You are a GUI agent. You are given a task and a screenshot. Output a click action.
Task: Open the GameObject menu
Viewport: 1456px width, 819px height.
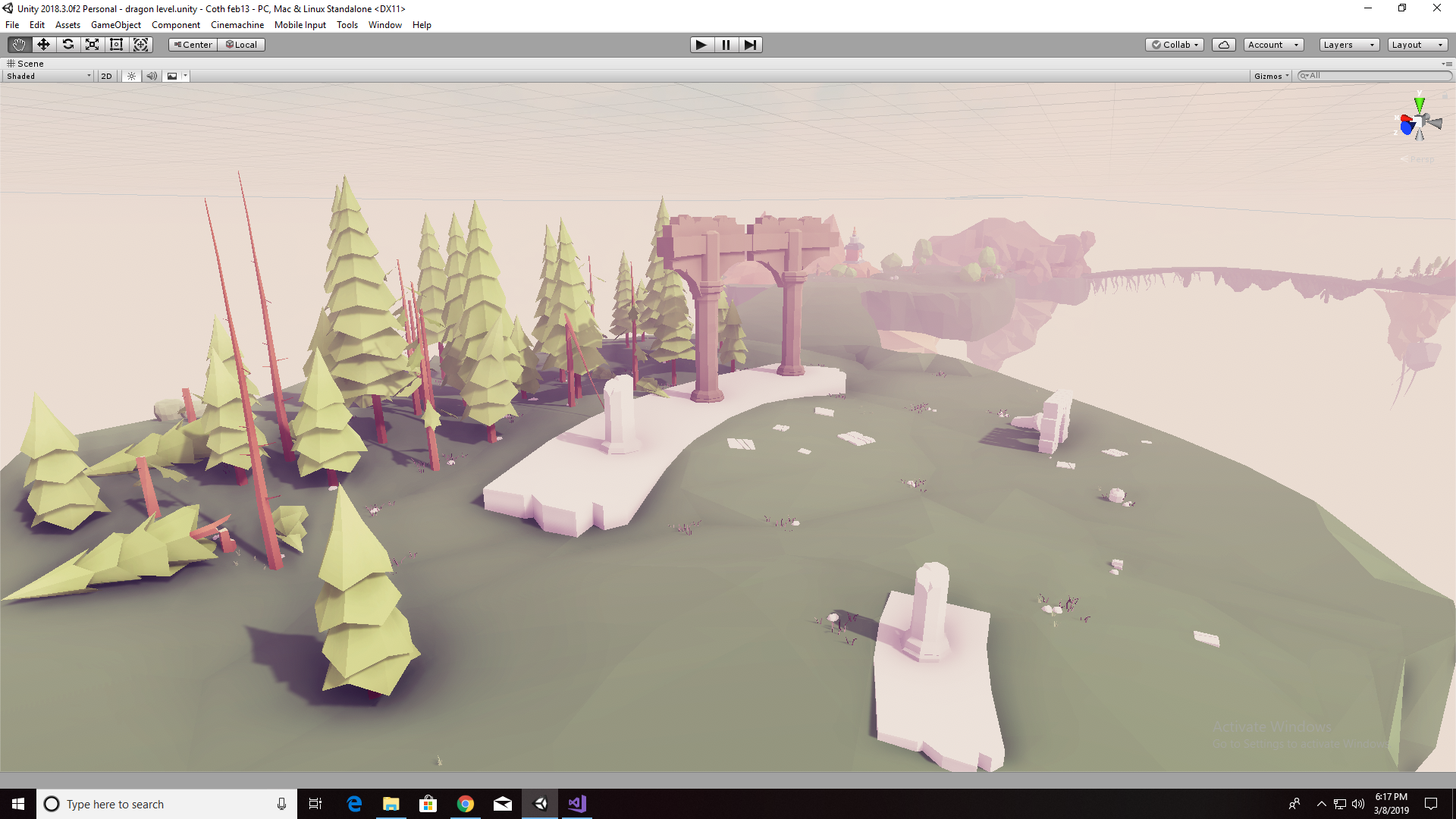[115, 25]
